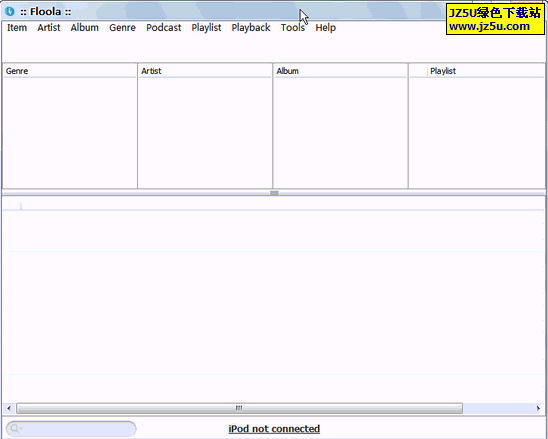Click the Artist column header

(x=205, y=71)
